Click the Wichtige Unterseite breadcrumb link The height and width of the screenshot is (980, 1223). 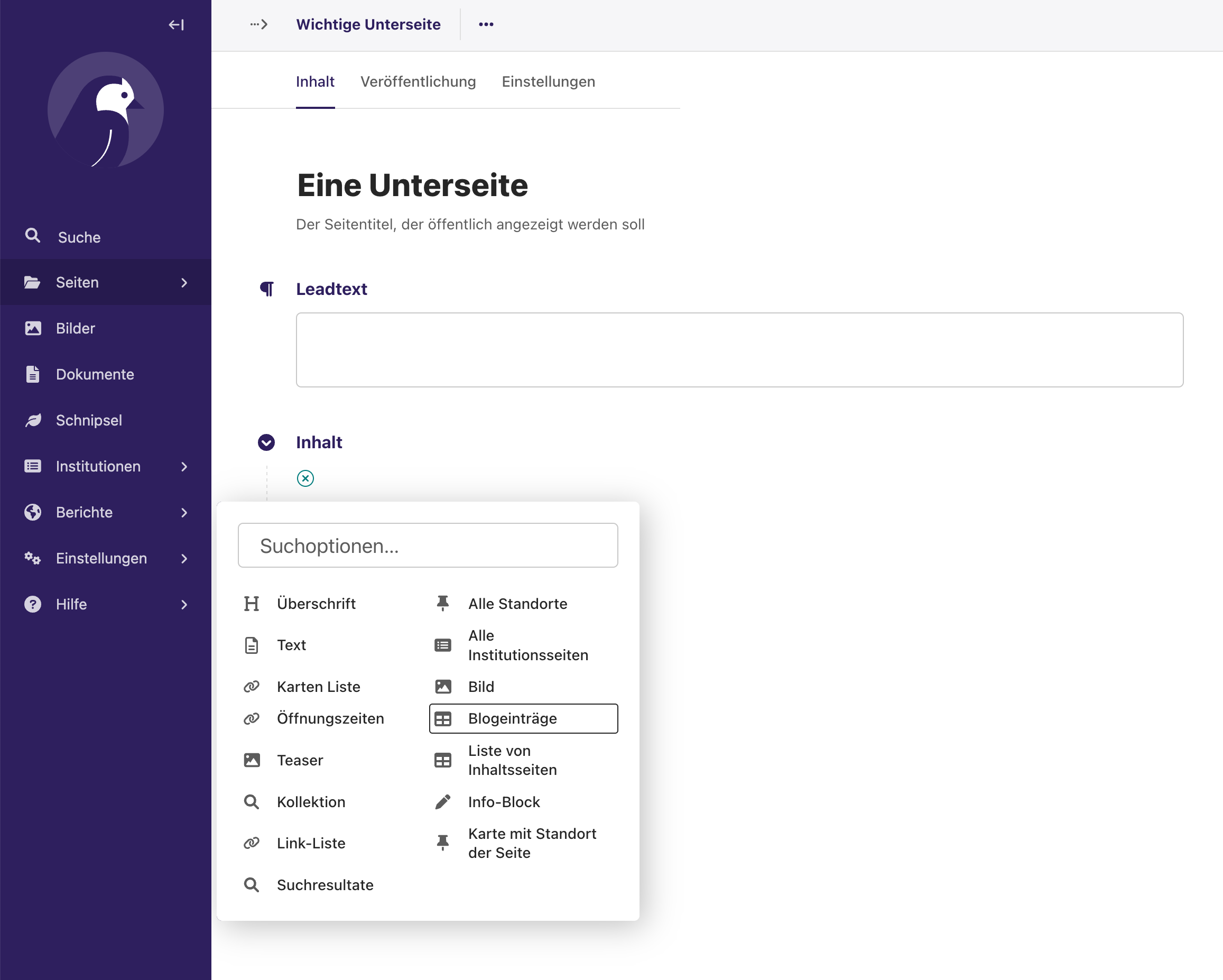coord(368,24)
